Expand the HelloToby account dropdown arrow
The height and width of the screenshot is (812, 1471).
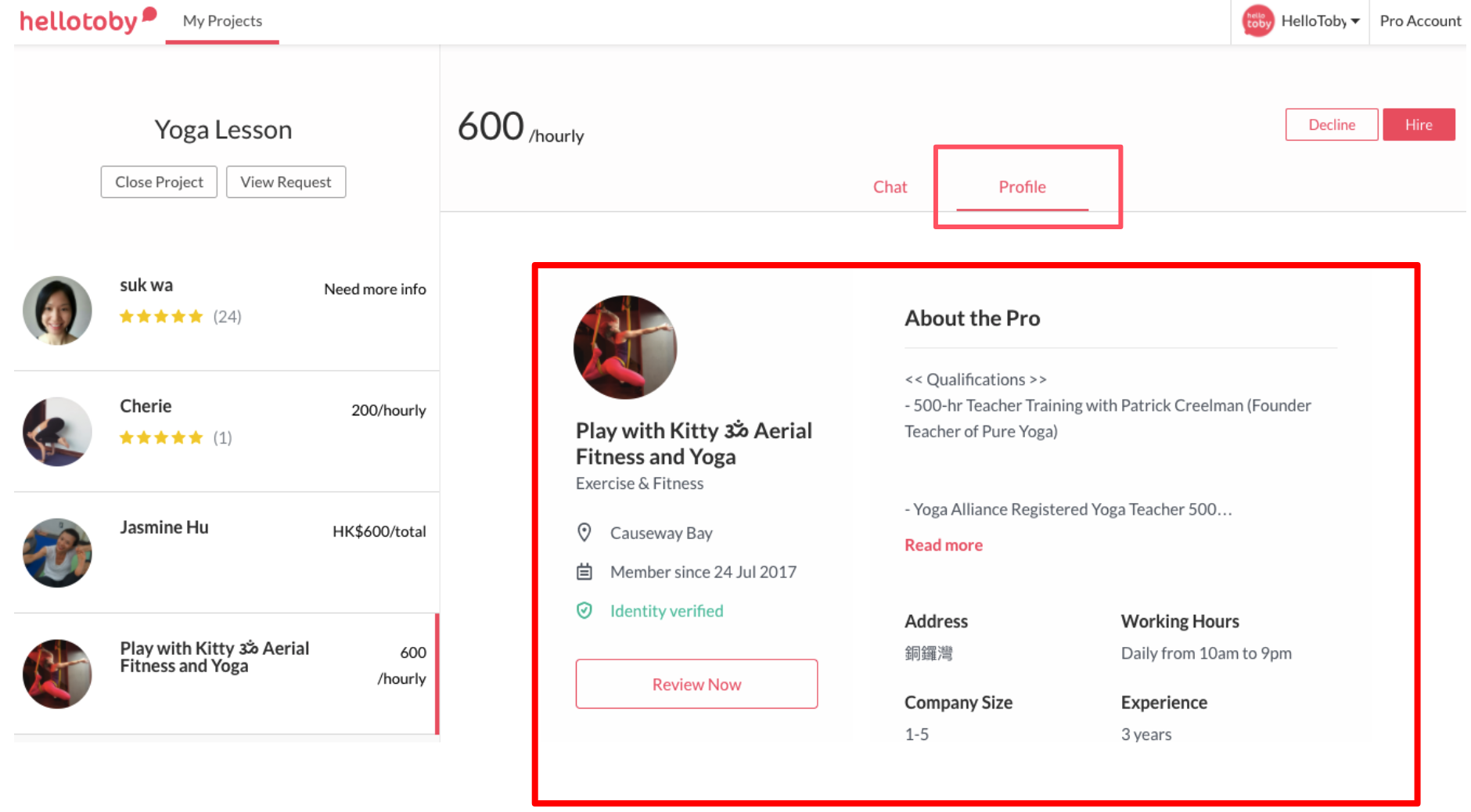pyautogui.click(x=1355, y=21)
